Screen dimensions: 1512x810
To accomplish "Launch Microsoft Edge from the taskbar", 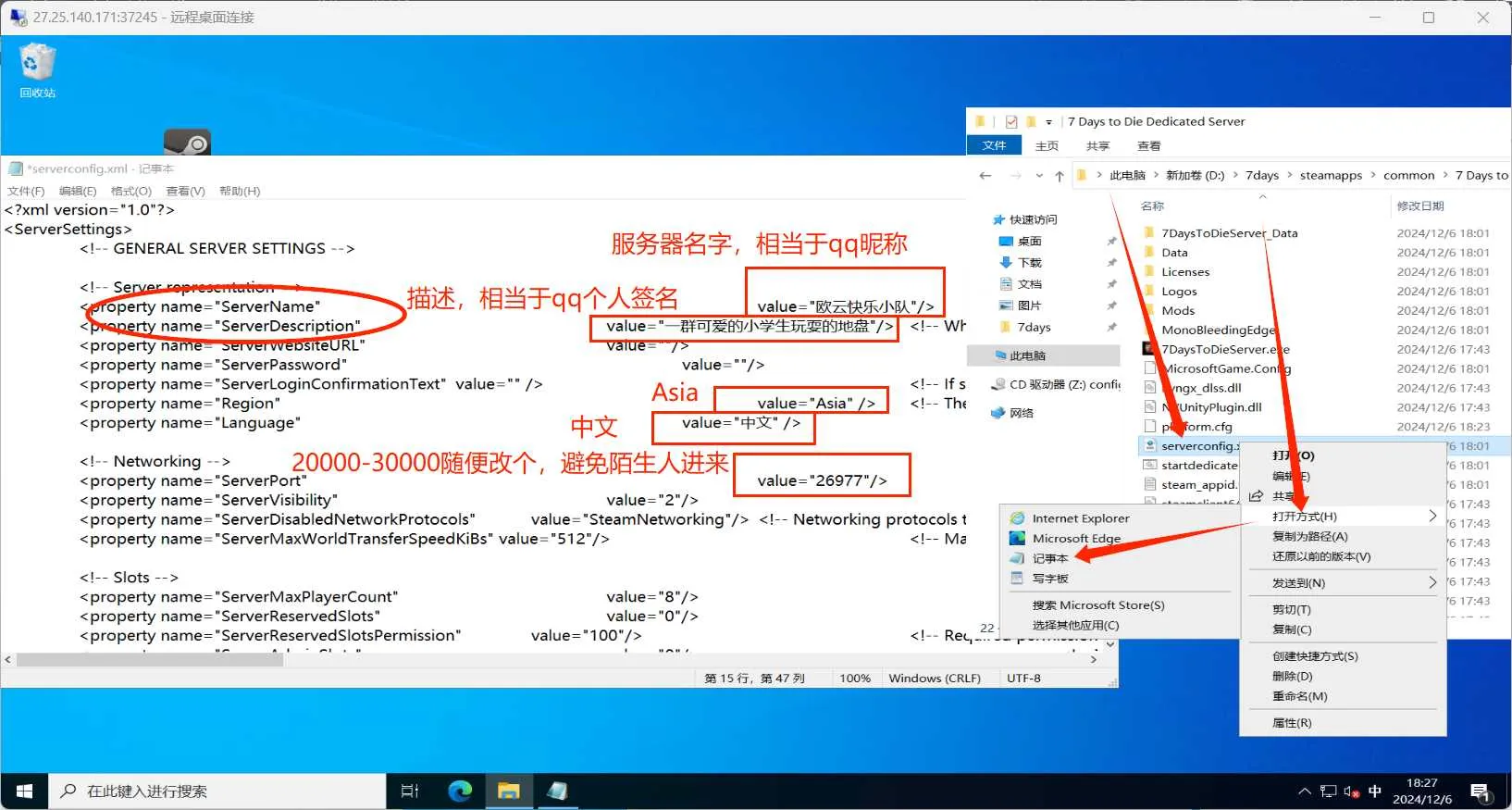I will [x=460, y=791].
